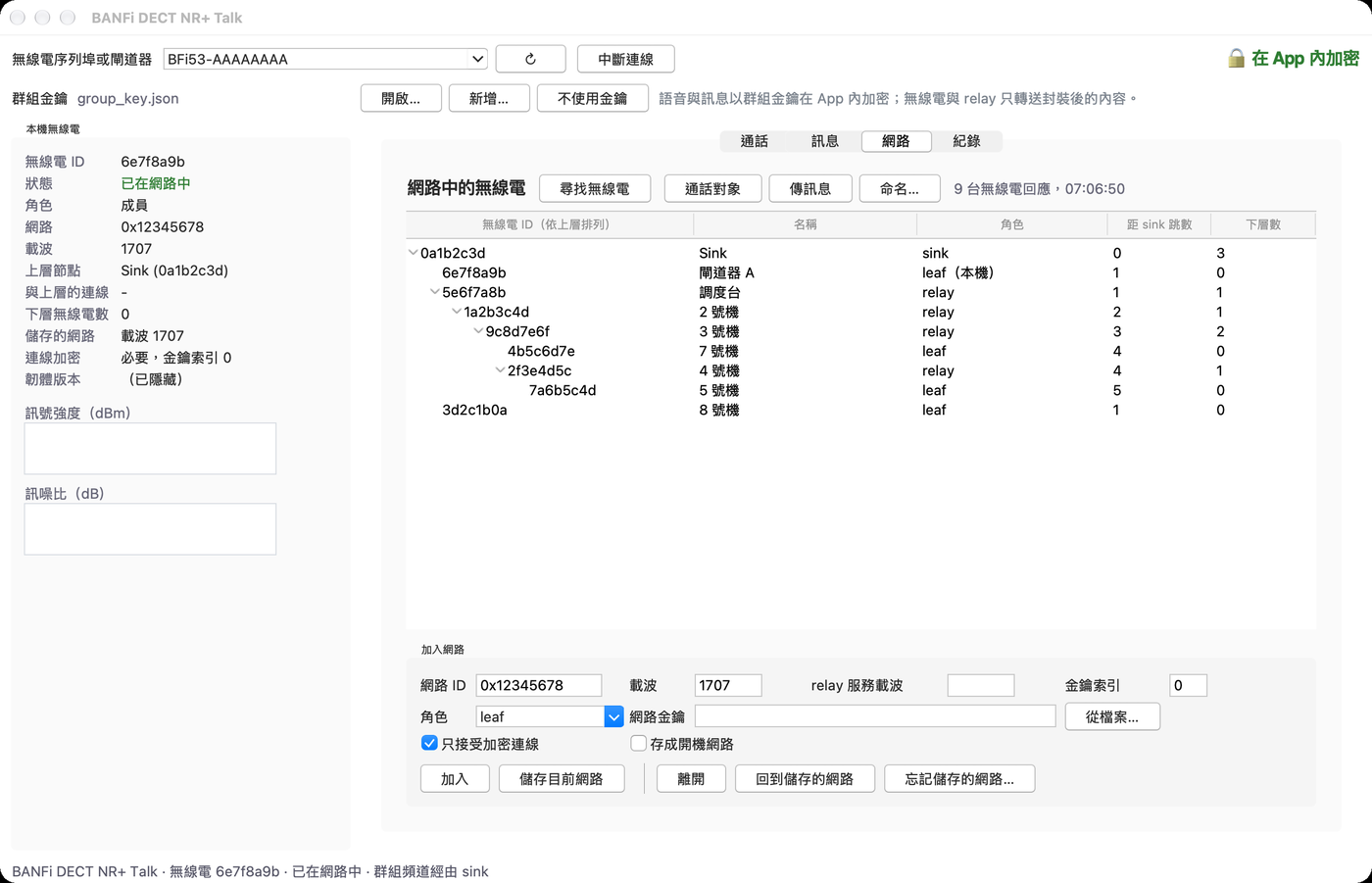The height and width of the screenshot is (883, 1372).
Task: Collapse the 0a1b2c3d Sink tree node
Action: click(x=413, y=253)
